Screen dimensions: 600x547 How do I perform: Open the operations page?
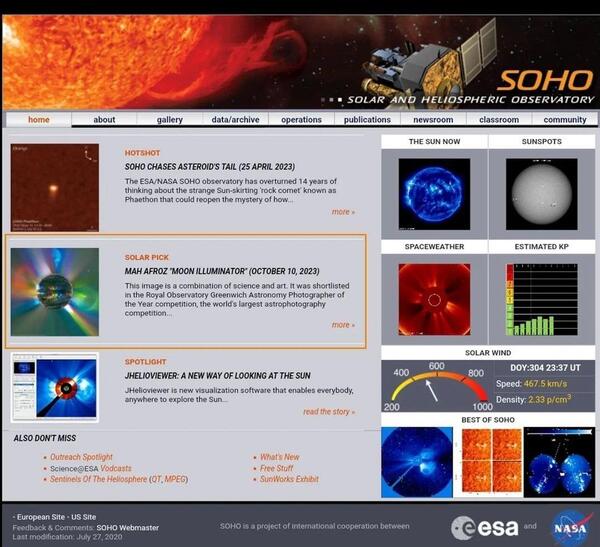coord(301,120)
